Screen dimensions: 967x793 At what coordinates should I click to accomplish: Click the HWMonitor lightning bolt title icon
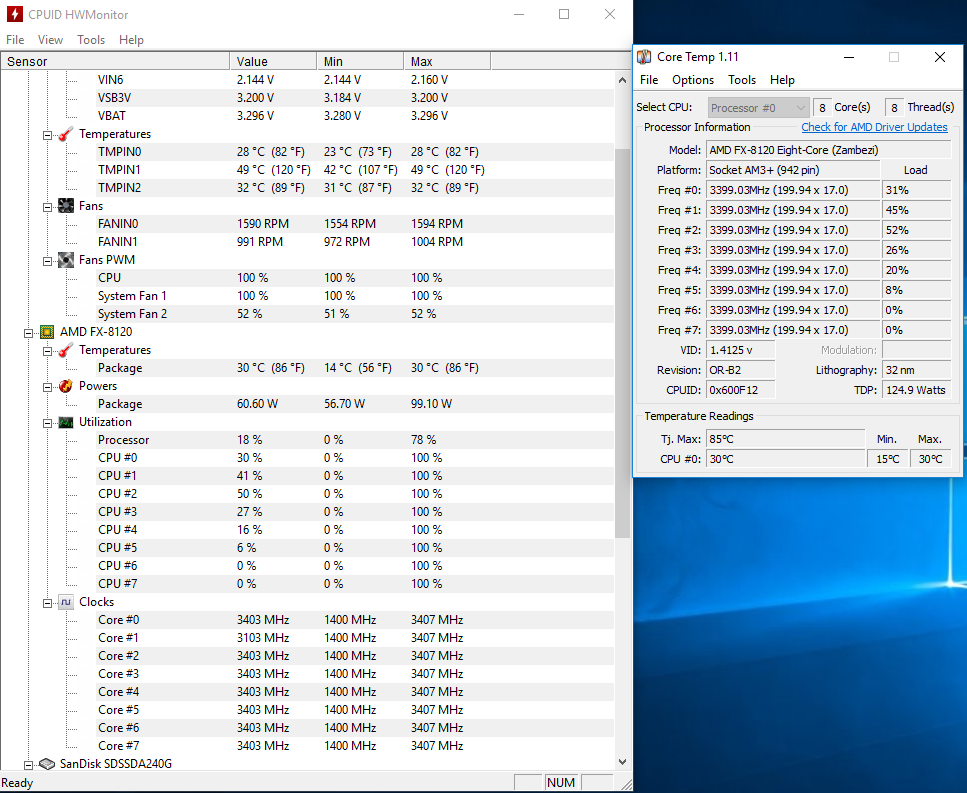tap(14, 14)
